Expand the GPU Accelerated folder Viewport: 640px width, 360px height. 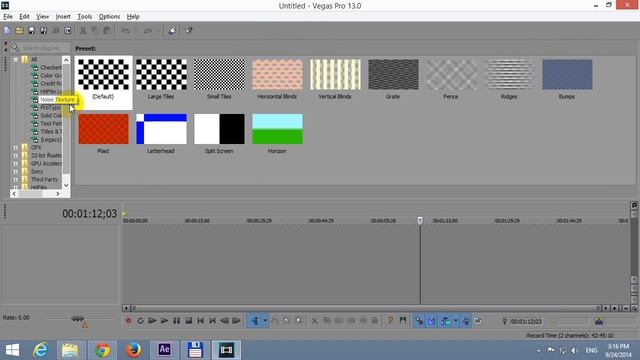[16, 164]
